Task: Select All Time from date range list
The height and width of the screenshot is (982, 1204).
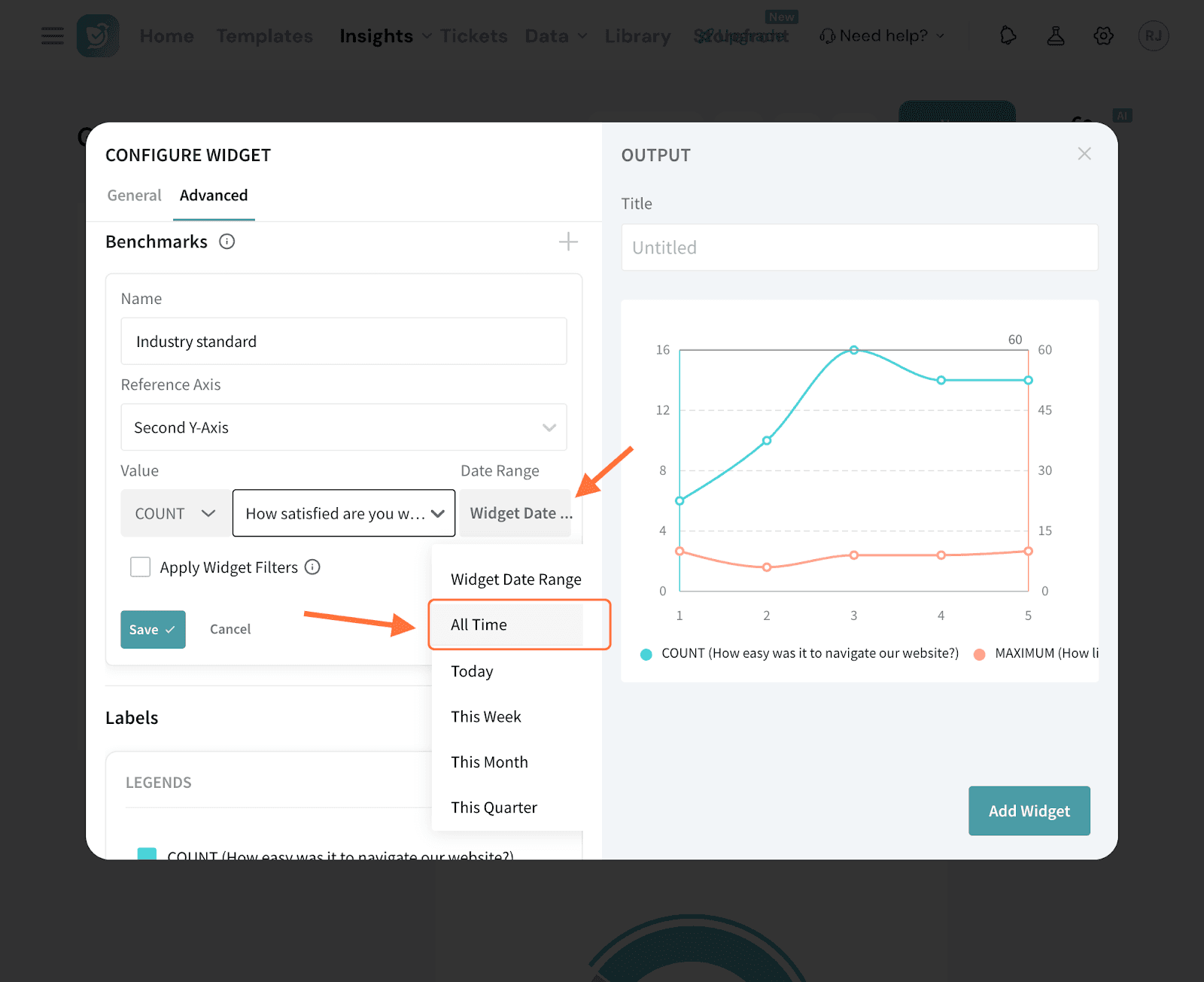Action: 479,625
